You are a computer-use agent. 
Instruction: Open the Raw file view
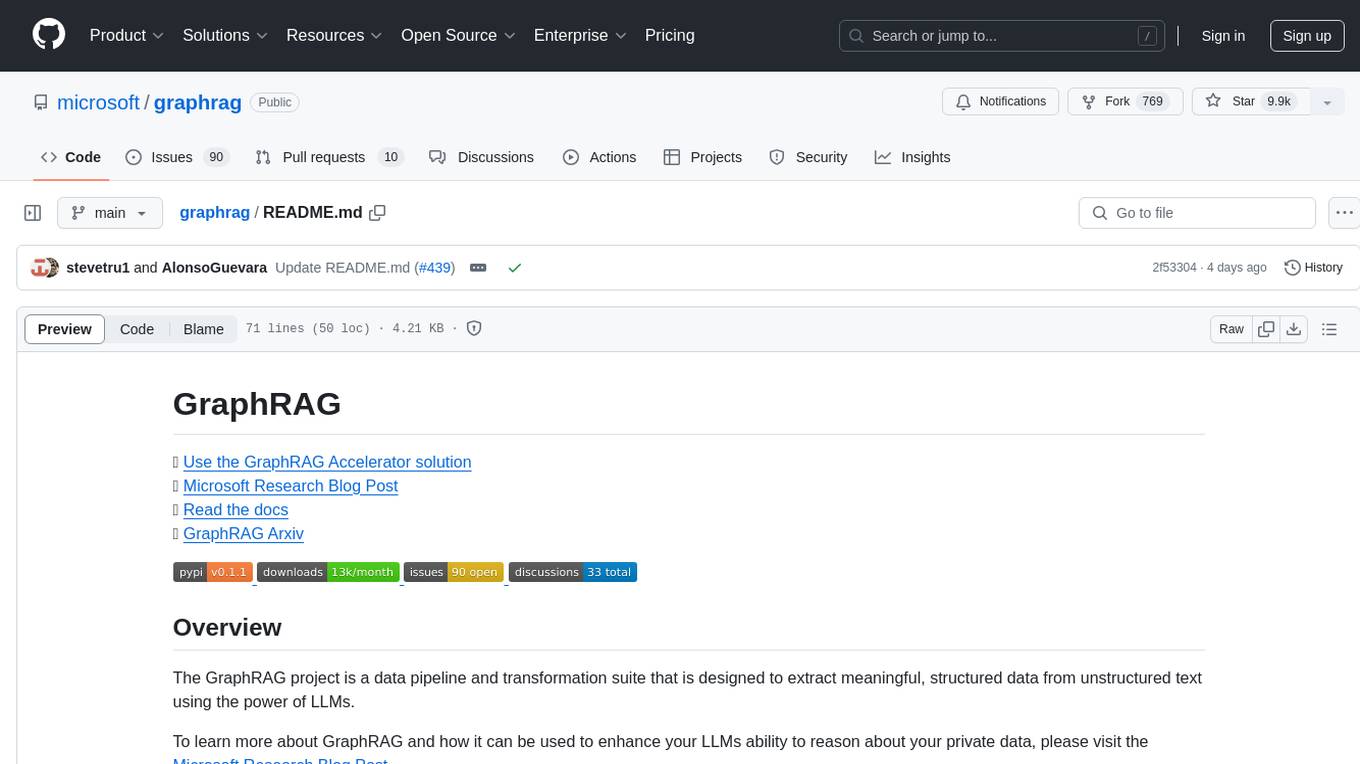(1231, 329)
